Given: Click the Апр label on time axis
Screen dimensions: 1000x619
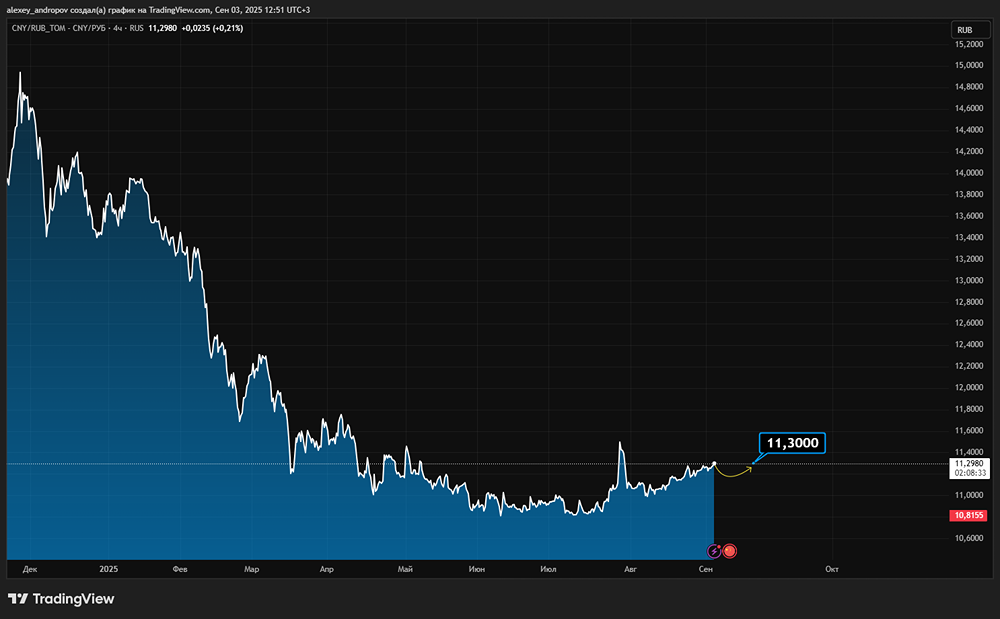Looking at the screenshot, I should (327, 569).
